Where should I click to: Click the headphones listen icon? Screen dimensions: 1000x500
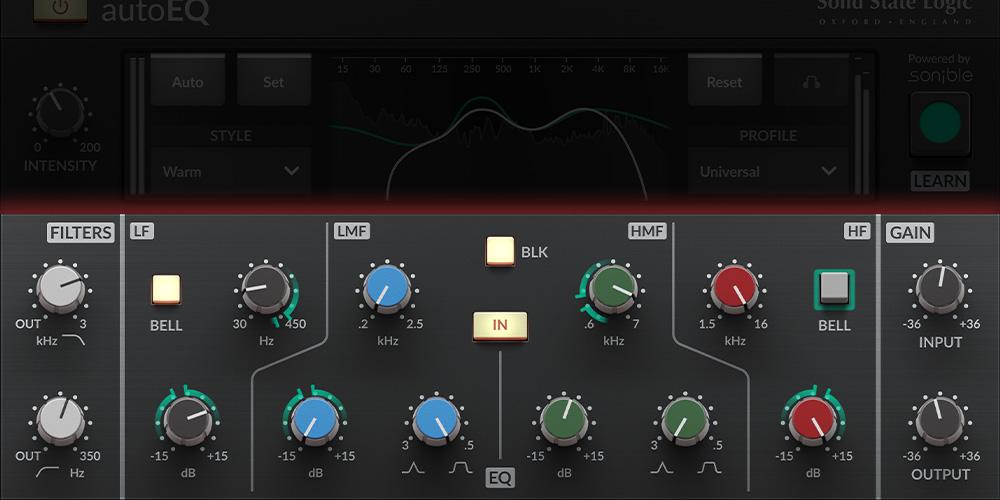point(811,82)
